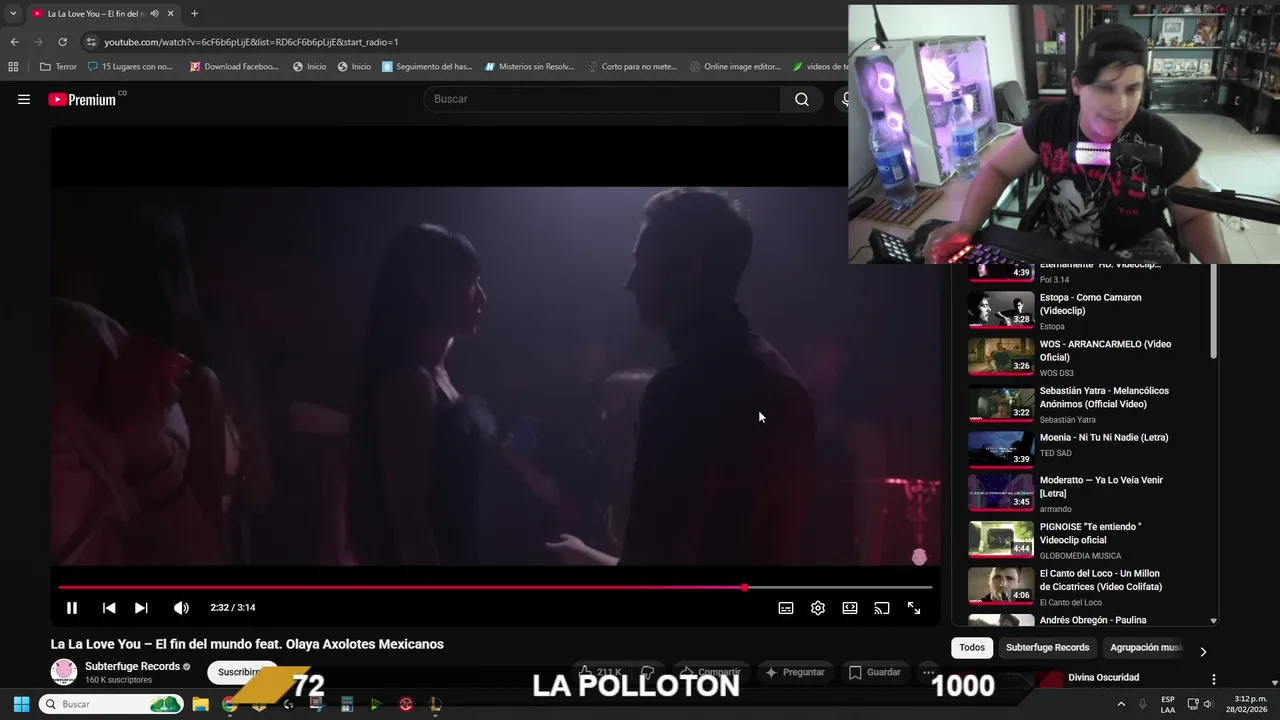The image size is (1280, 720).
Task: Open YouTube hamburger guide menu
Action: pyautogui.click(x=24, y=99)
